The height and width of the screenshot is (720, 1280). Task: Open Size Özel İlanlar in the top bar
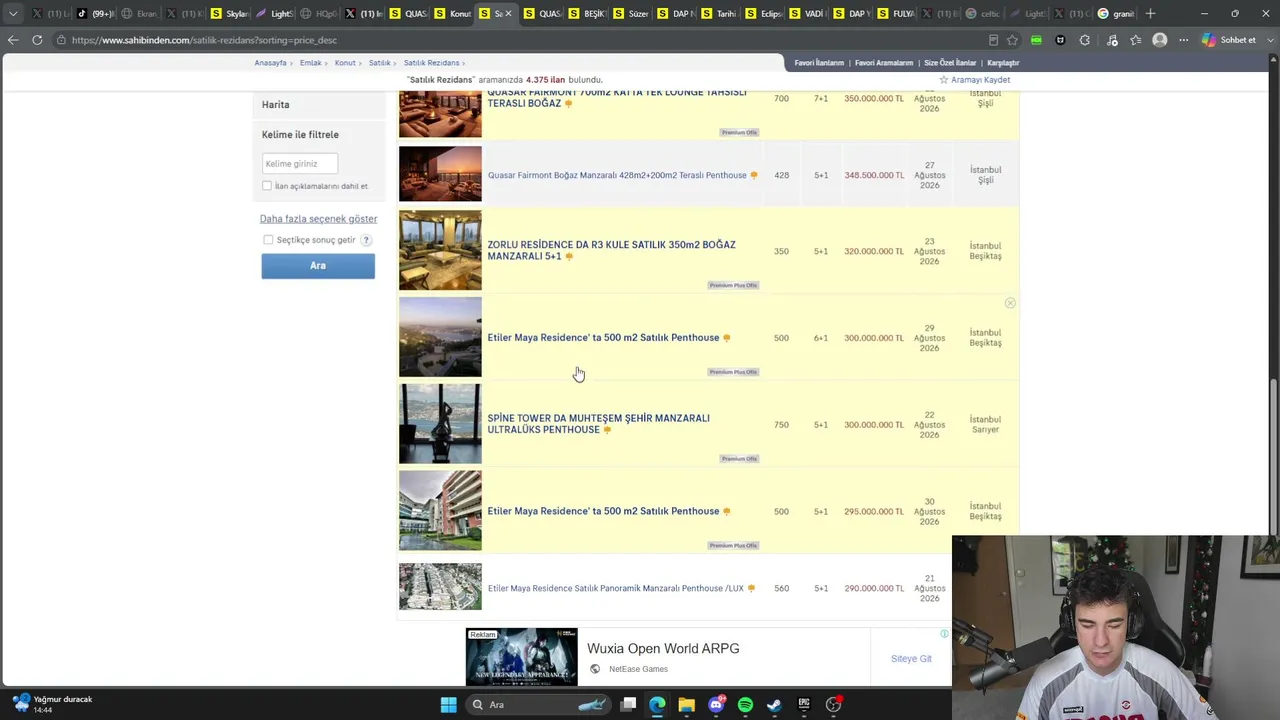[x=950, y=63]
